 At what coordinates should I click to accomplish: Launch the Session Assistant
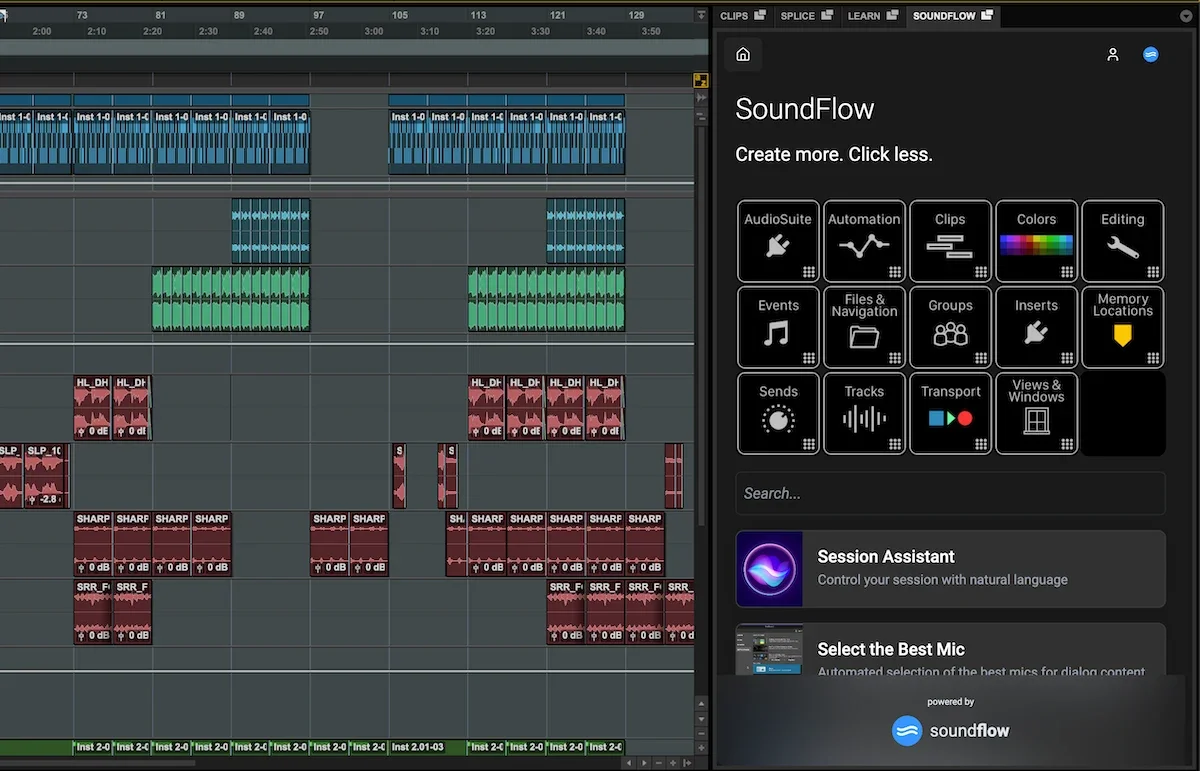[950, 567]
